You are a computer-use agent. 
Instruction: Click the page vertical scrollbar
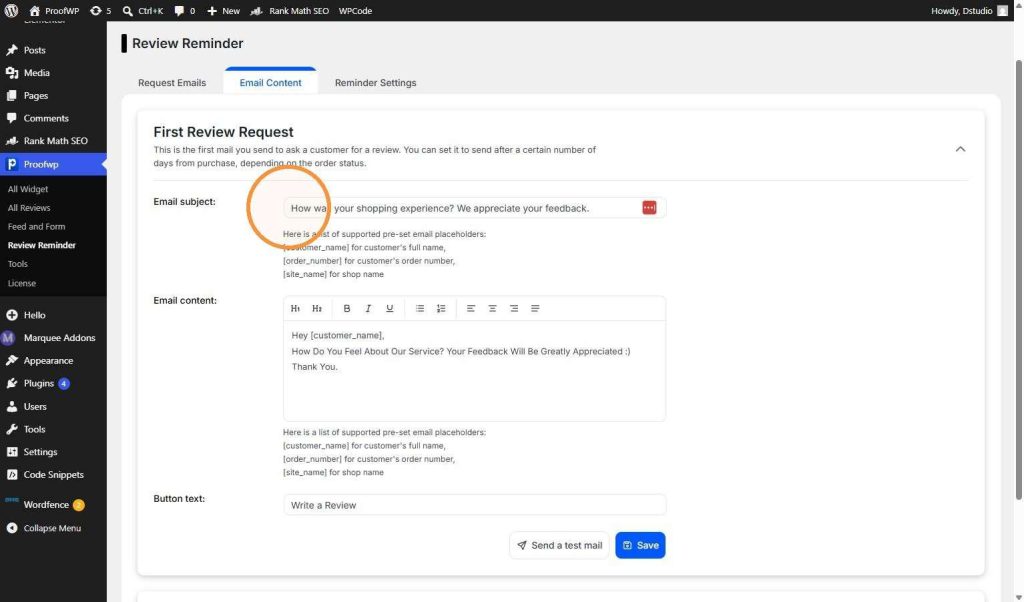tap(1018, 281)
